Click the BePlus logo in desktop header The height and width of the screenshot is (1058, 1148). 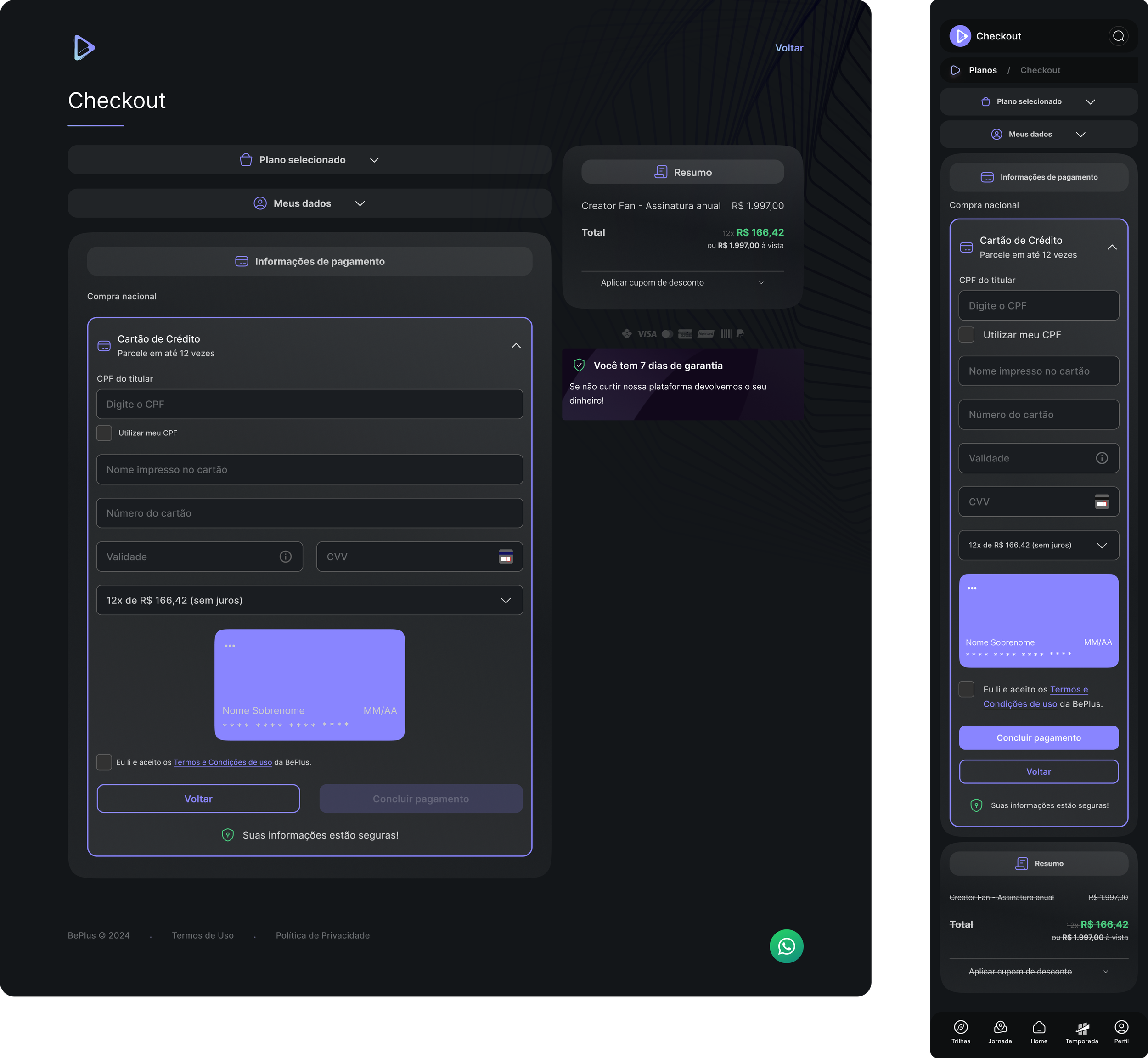point(84,47)
